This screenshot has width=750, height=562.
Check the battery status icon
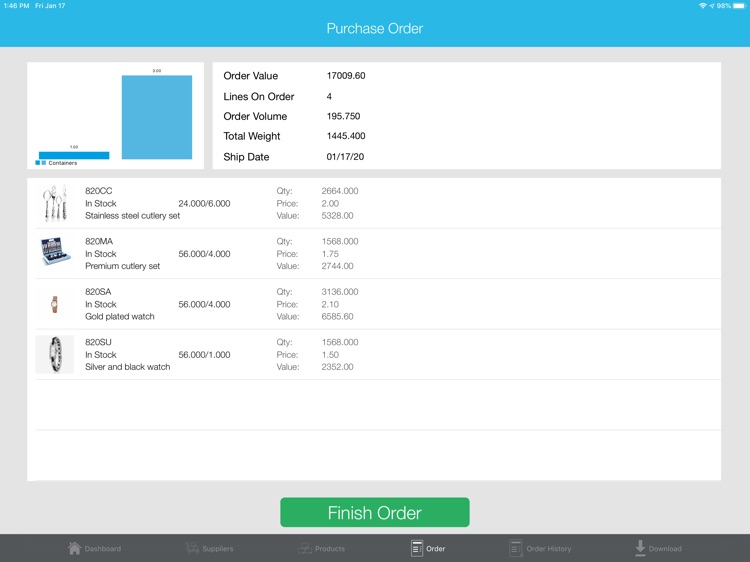point(739,6)
